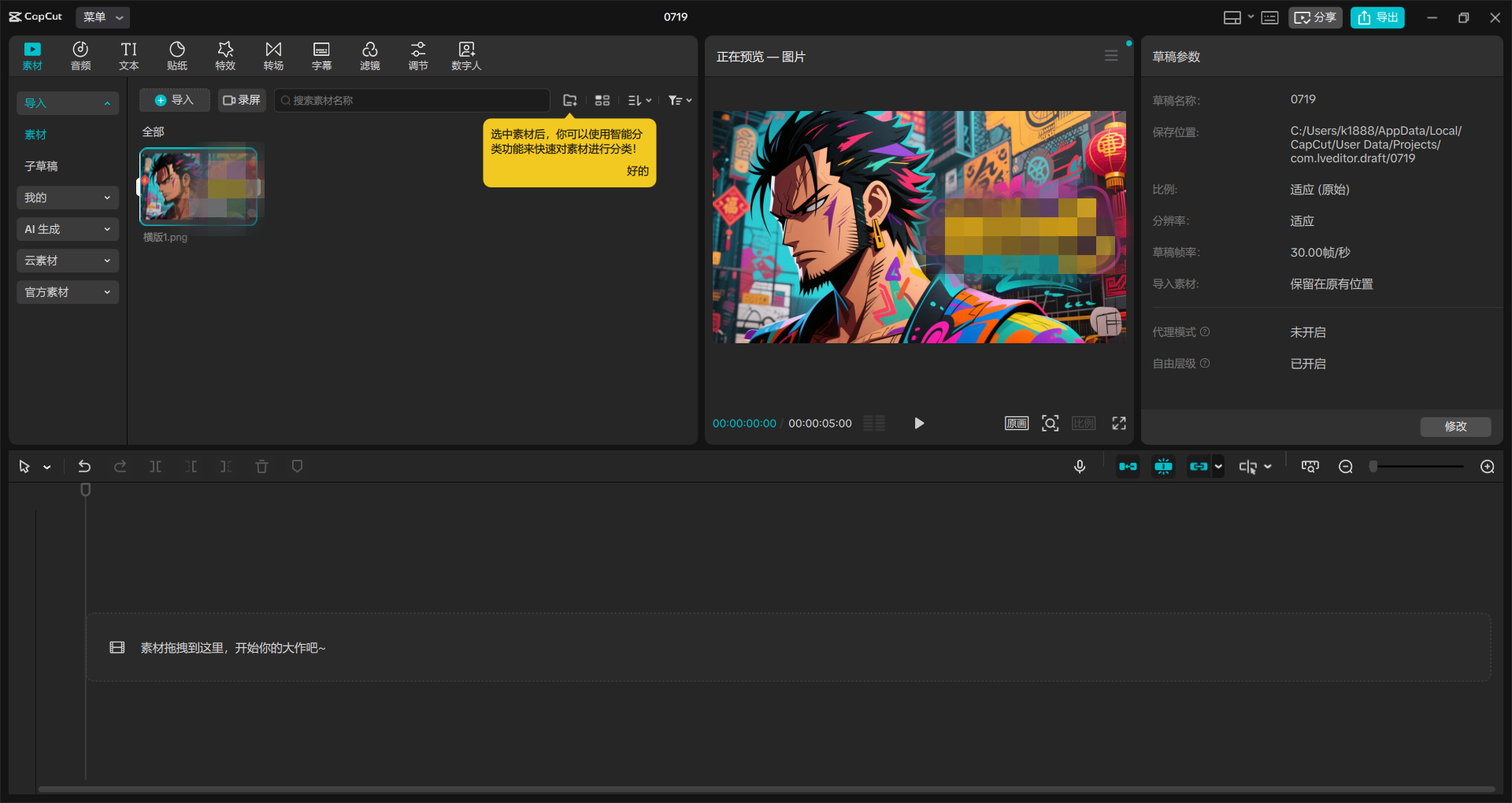
Task: Enter fullscreen preview
Action: (1119, 424)
